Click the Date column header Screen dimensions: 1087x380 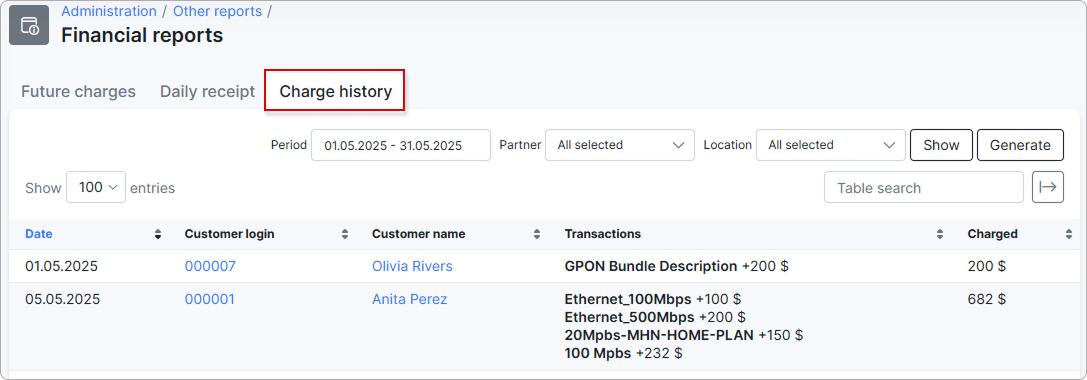pos(39,234)
